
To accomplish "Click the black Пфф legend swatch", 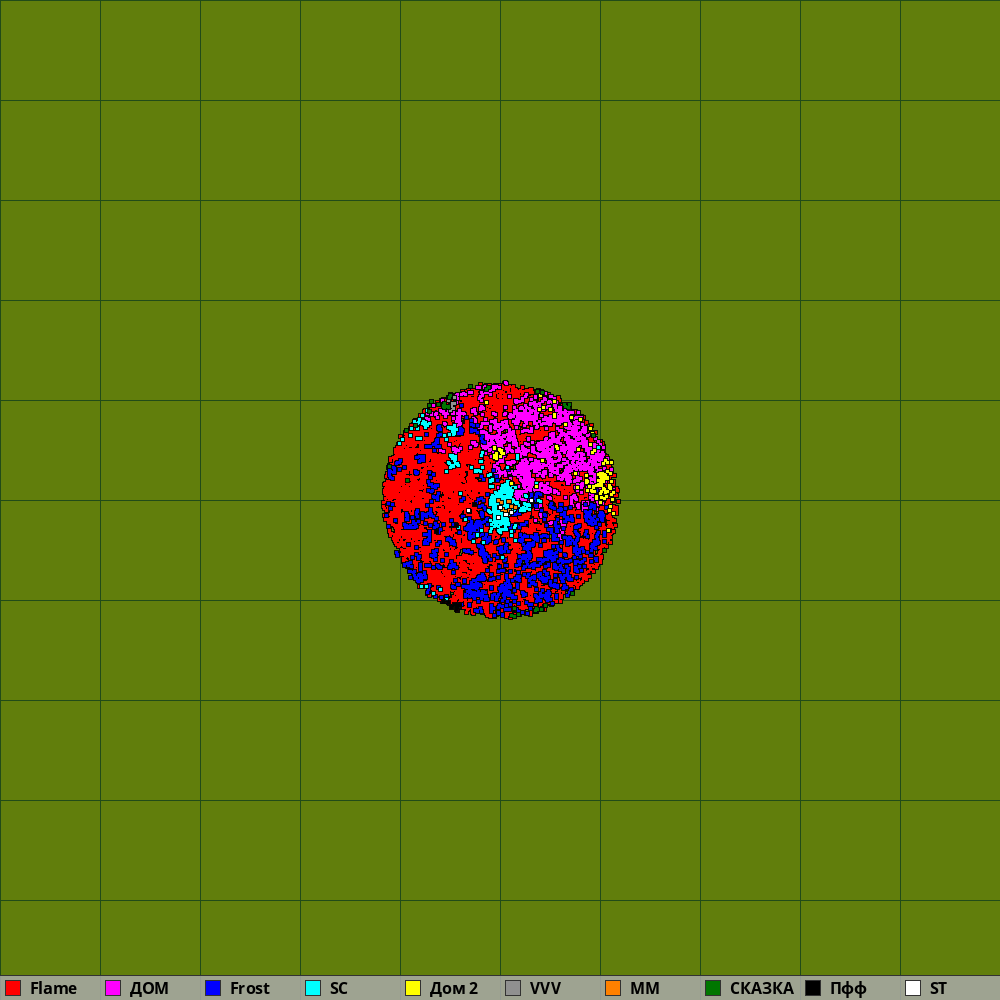I will 813,988.
